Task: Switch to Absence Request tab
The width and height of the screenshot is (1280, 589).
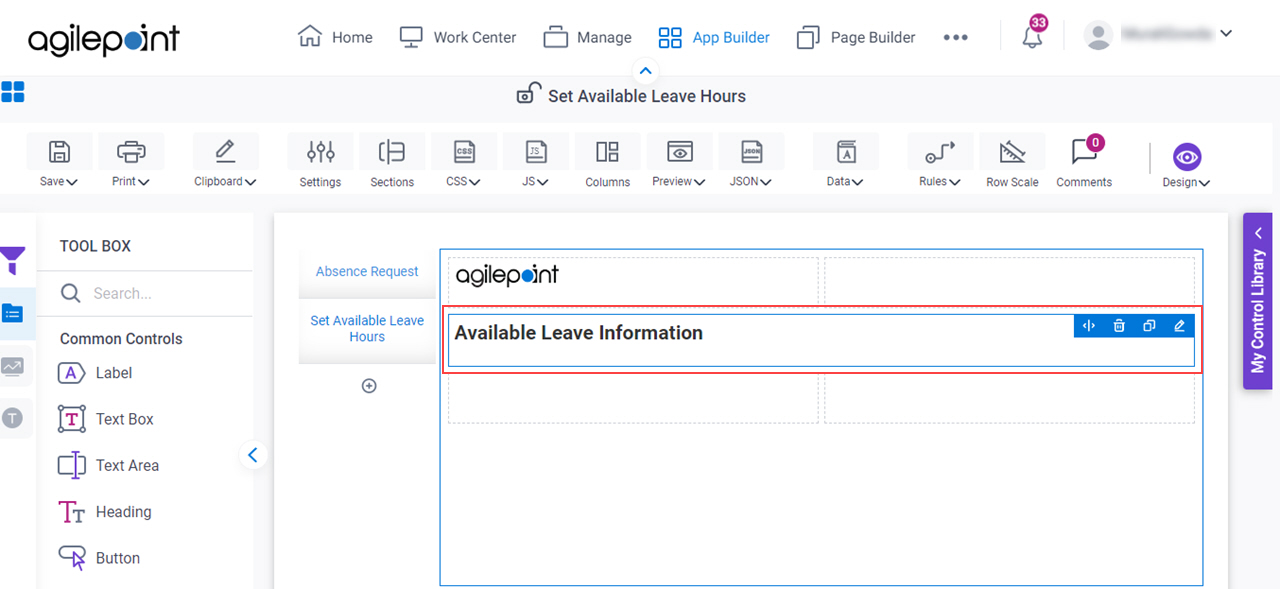Action: pyautogui.click(x=367, y=271)
